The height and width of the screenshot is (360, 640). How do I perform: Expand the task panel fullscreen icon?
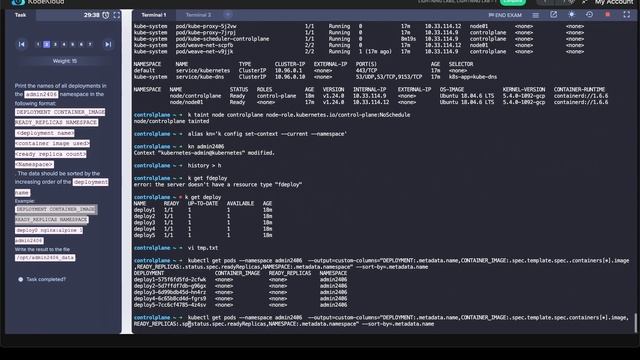(117, 15)
